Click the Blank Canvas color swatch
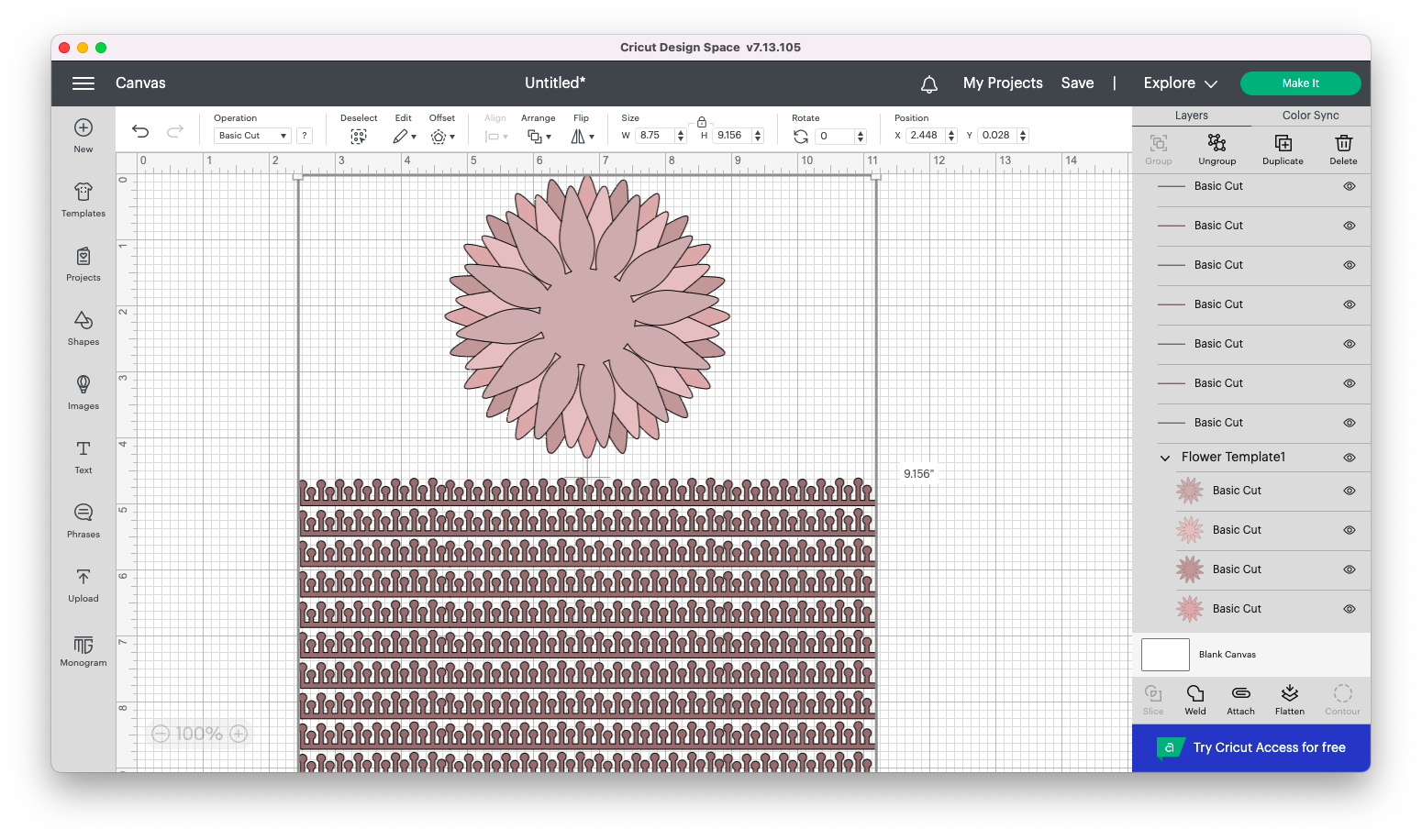This screenshot has height=840, width=1422. point(1164,654)
